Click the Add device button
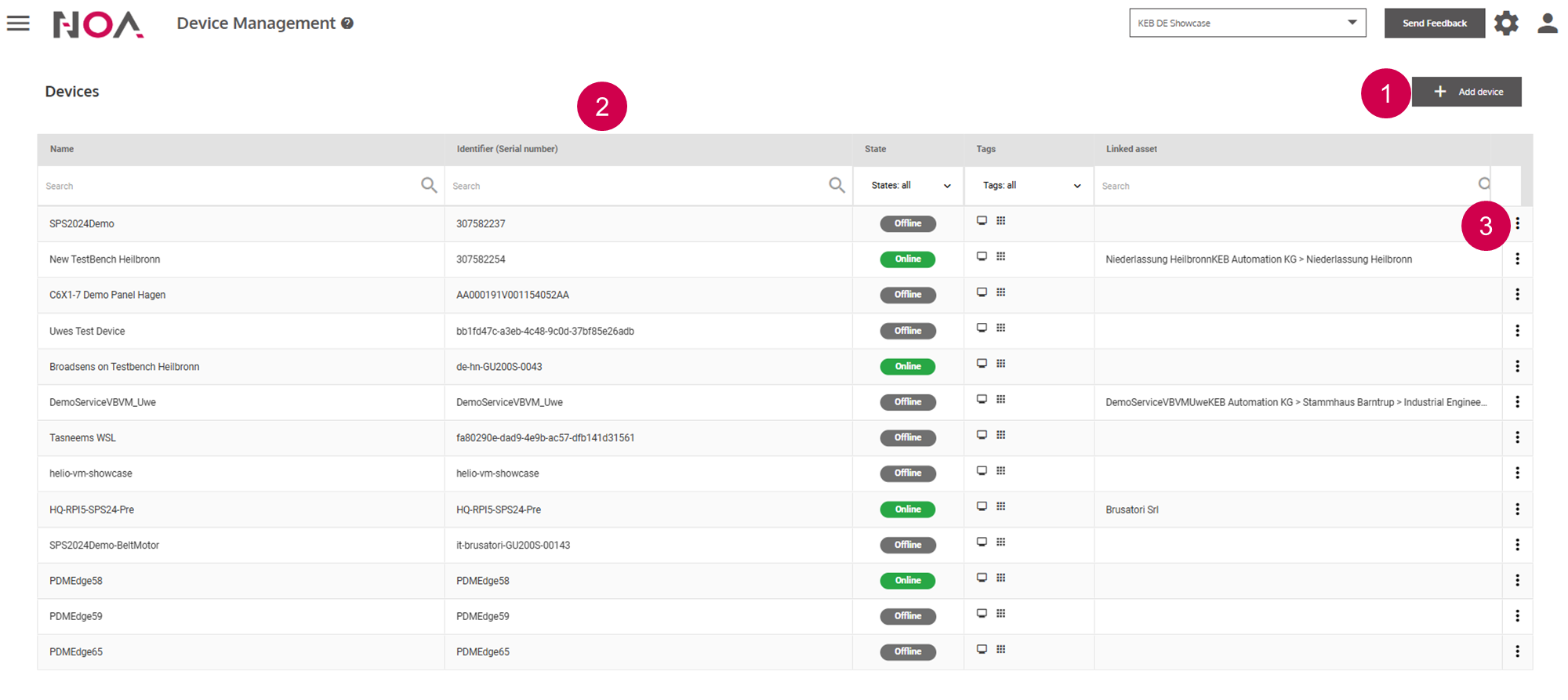Image resolution: width=1568 pixels, height=700 pixels. tap(1467, 92)
